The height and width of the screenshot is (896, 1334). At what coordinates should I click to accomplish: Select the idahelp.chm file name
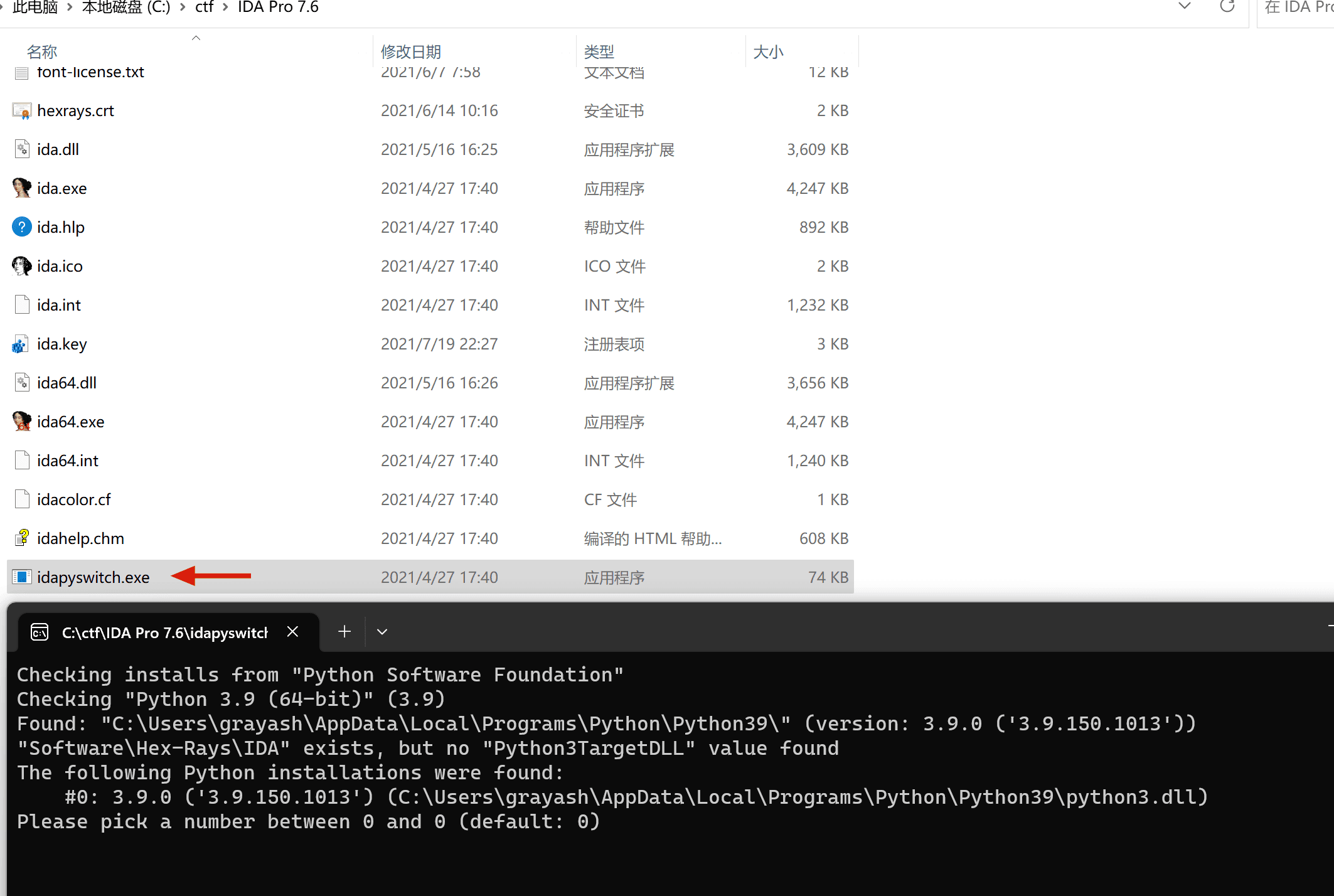pos(81,539)
